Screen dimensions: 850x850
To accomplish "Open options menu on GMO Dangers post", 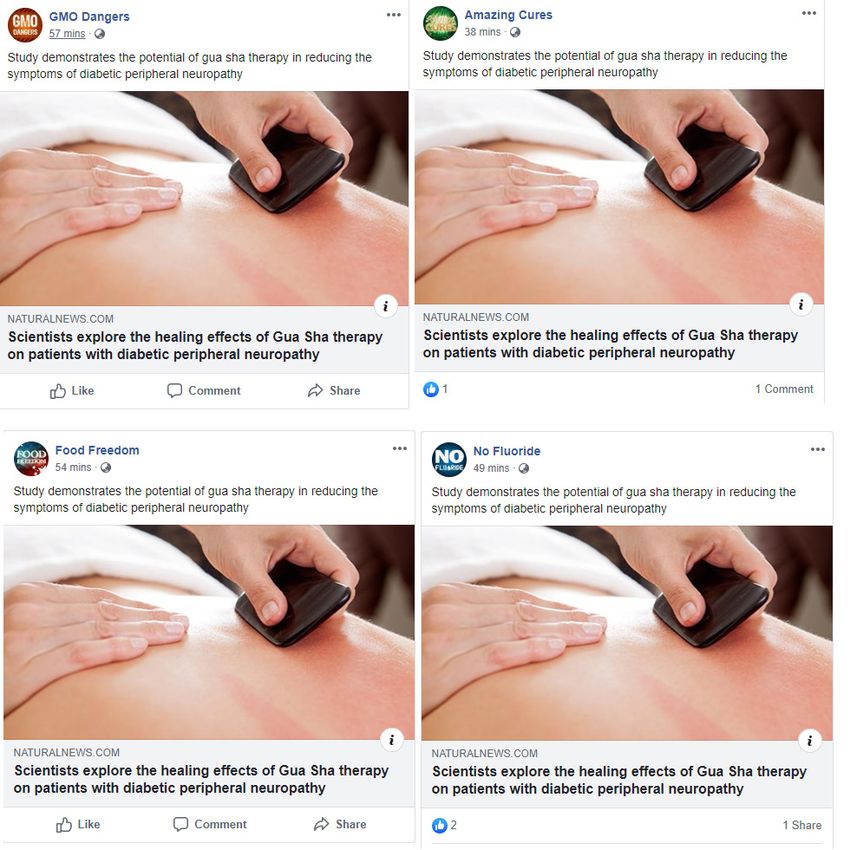I will pyautogui.click(x=394, y=15).
